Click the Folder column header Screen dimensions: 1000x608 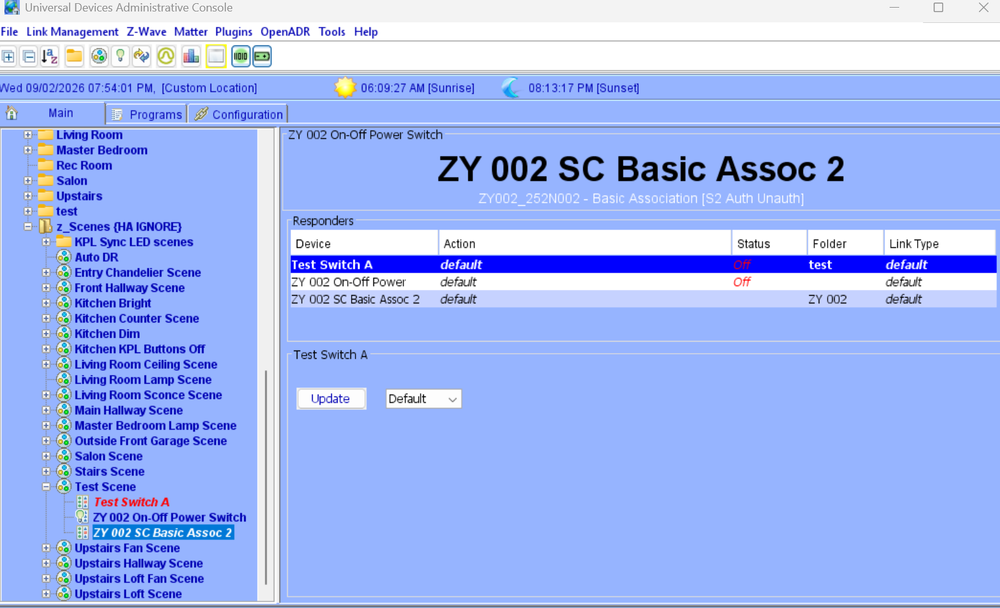click(846, 244)
